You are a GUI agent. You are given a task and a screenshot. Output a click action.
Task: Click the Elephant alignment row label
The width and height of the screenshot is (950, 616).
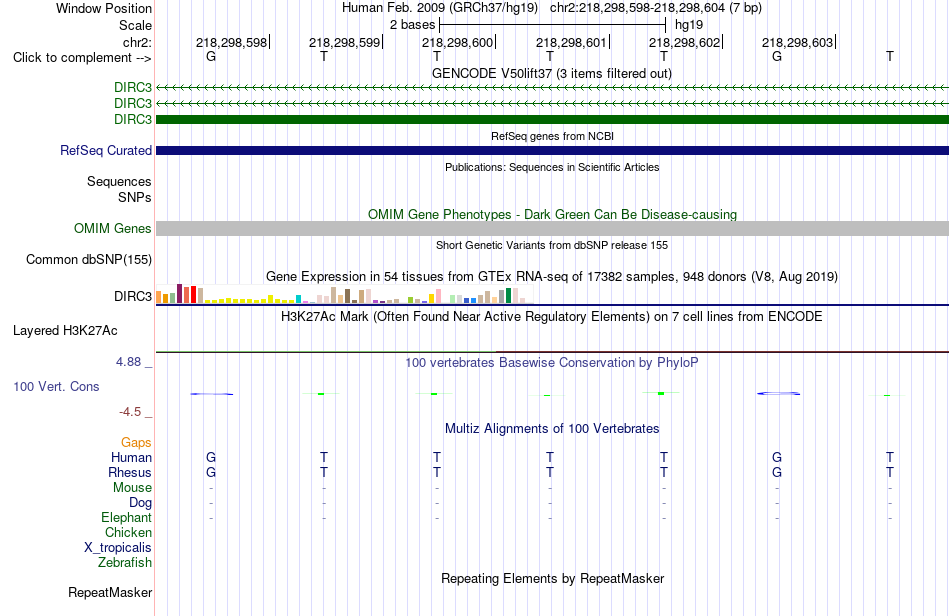[x=126, y=517]
